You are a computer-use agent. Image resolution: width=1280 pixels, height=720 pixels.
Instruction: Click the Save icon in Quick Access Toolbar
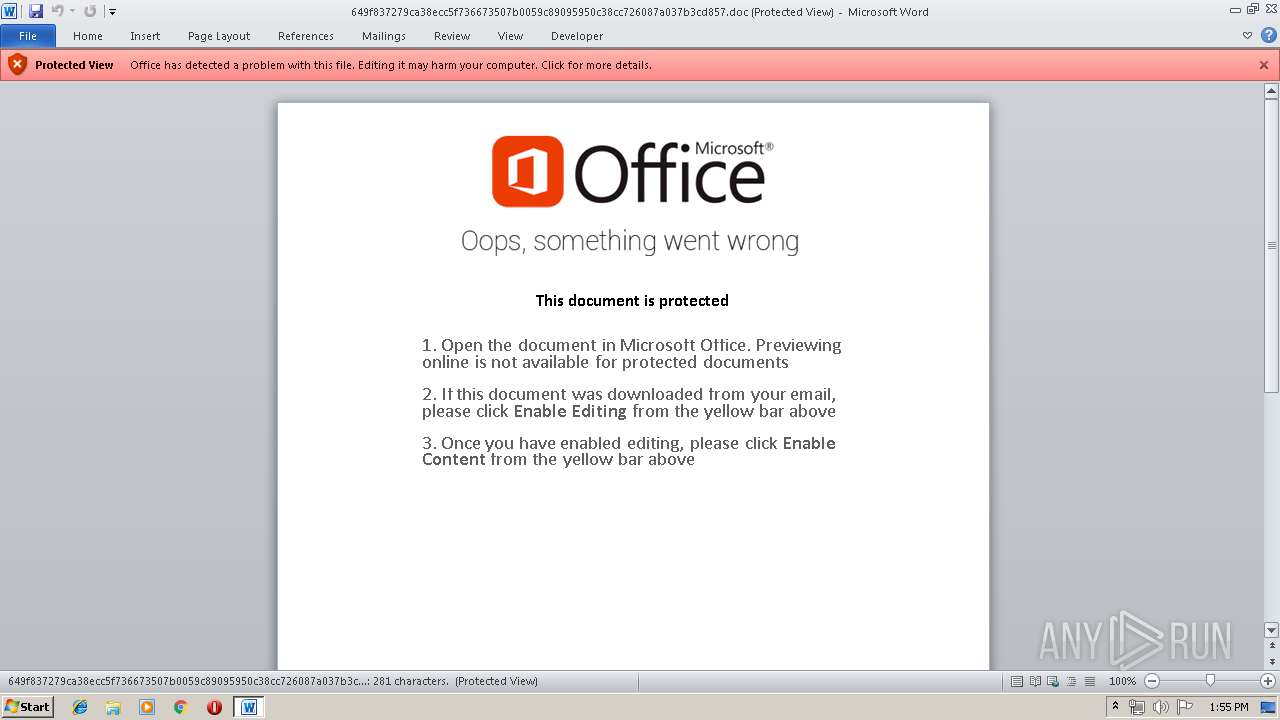[36, 11]
